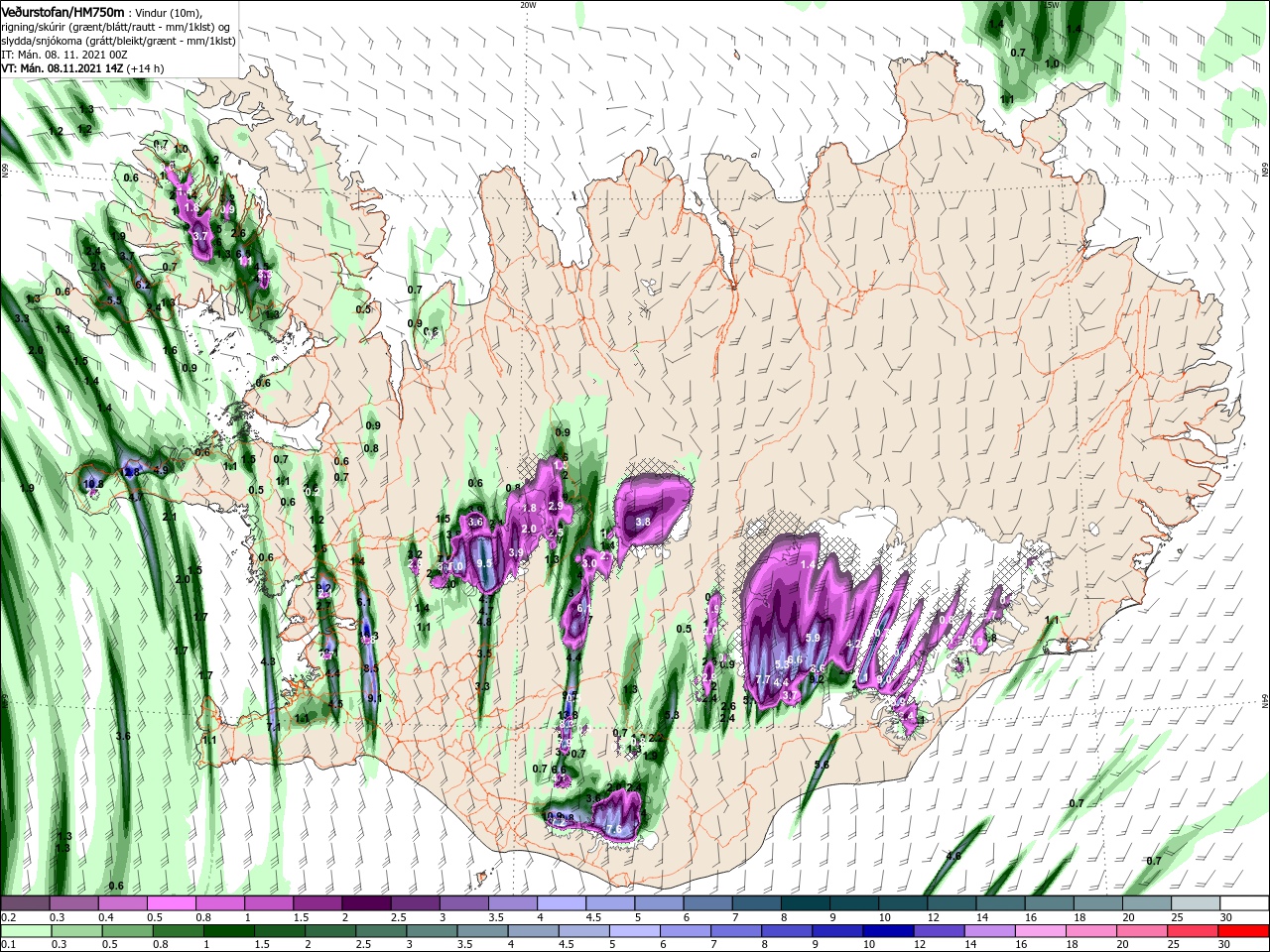Click the 10.6 precipitation value on west coast
Viewport: 1270px width, 952px height.
(93, 484)
